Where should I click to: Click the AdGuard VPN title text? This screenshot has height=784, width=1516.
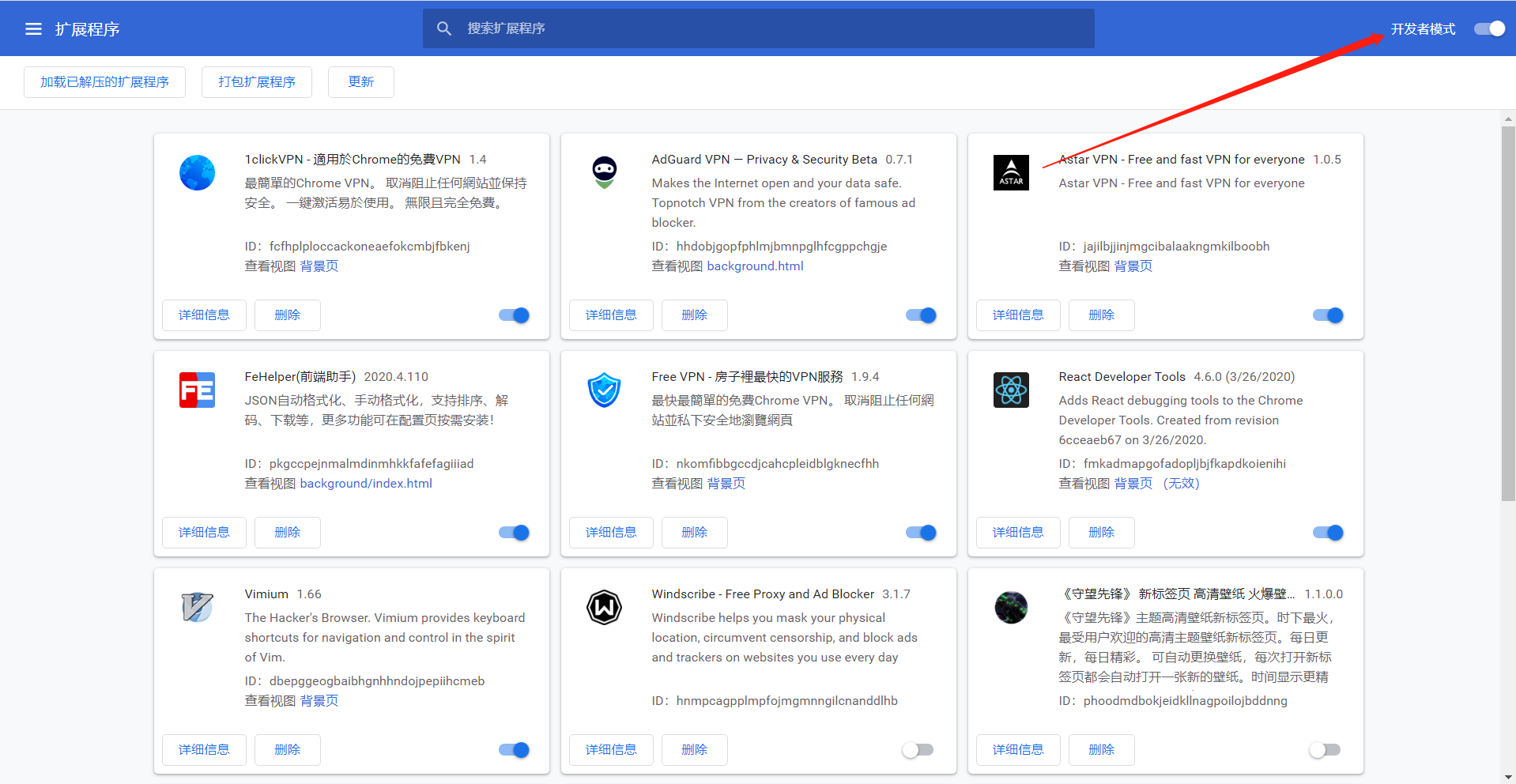(x=764, y=160)
